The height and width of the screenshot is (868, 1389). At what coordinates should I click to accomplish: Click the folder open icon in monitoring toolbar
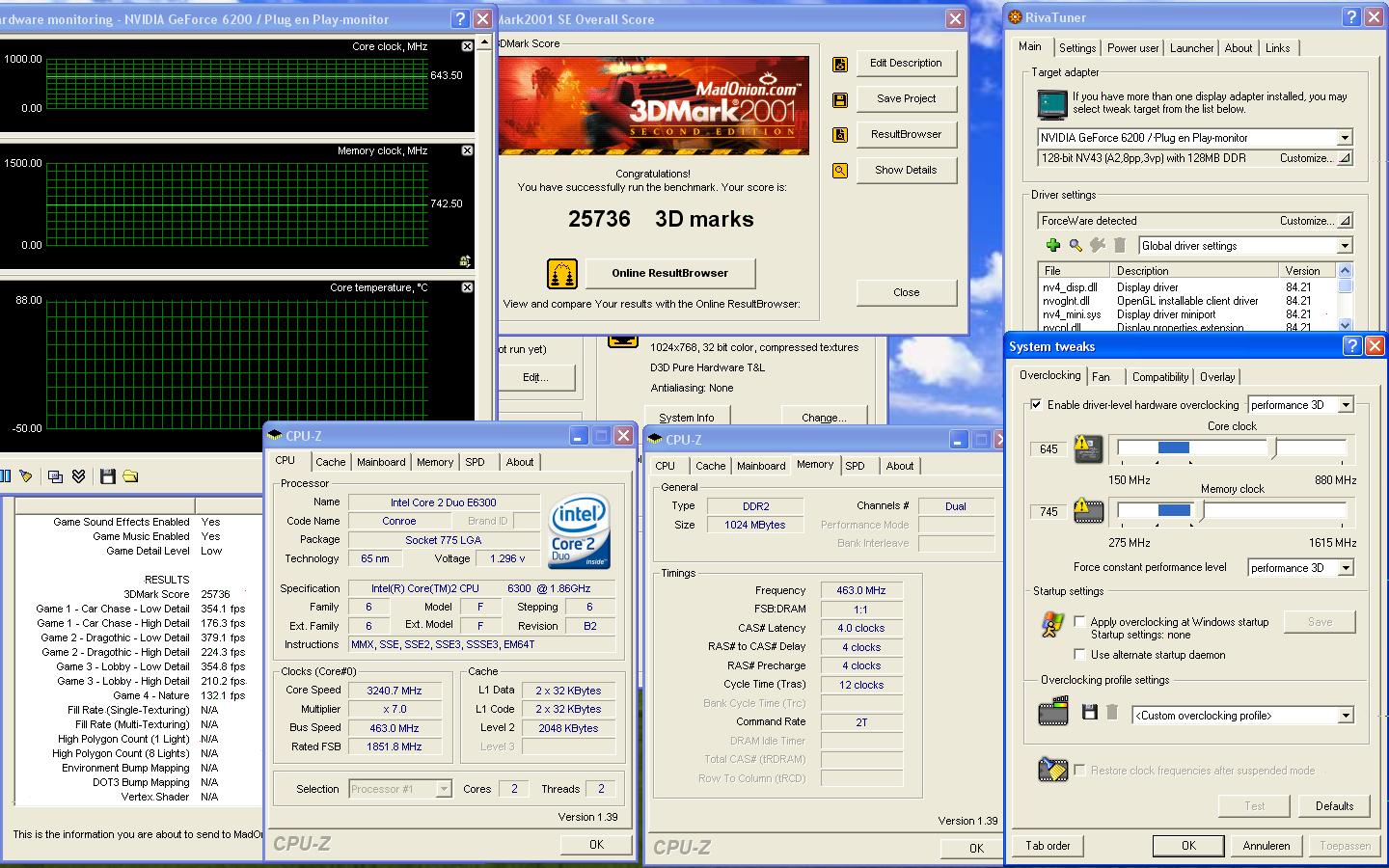pos(130,476)
